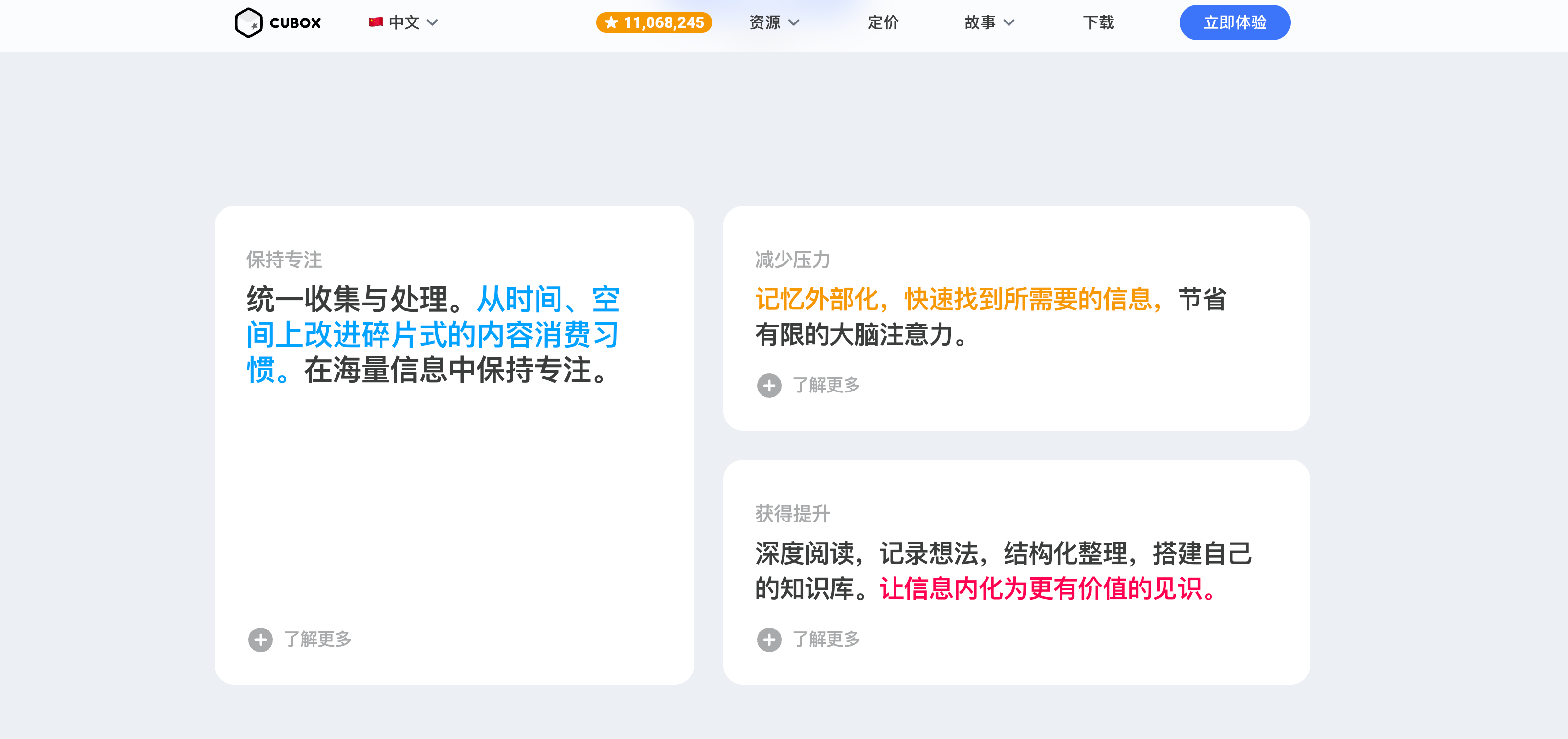Click 了解更多 under 获得提升
This screenshot has height=739, width=1568.
click(826, 639)
